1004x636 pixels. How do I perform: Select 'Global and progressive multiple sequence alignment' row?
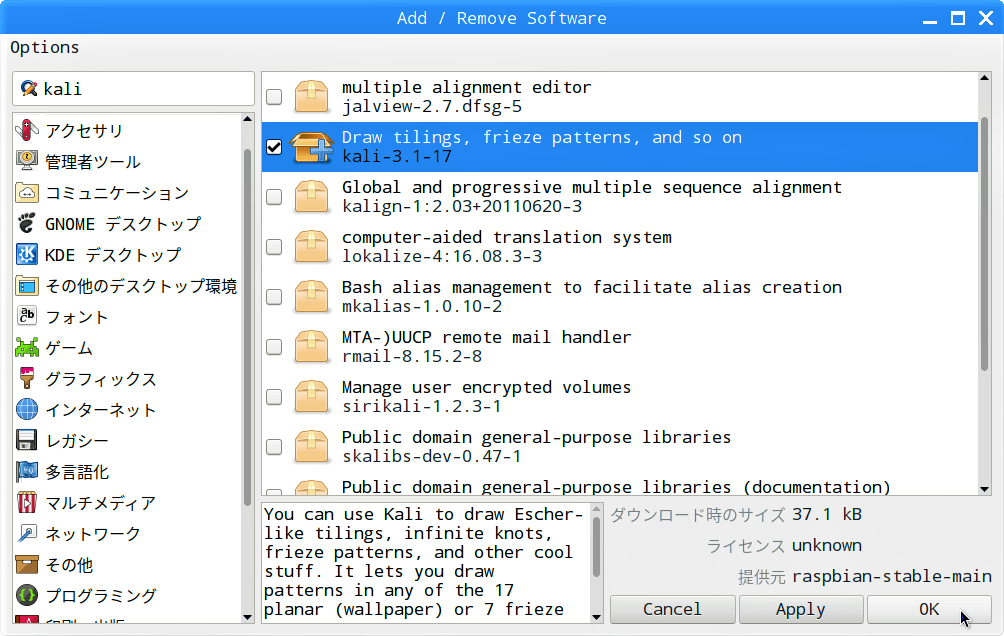pyautogui.click(x=620, y=197)
